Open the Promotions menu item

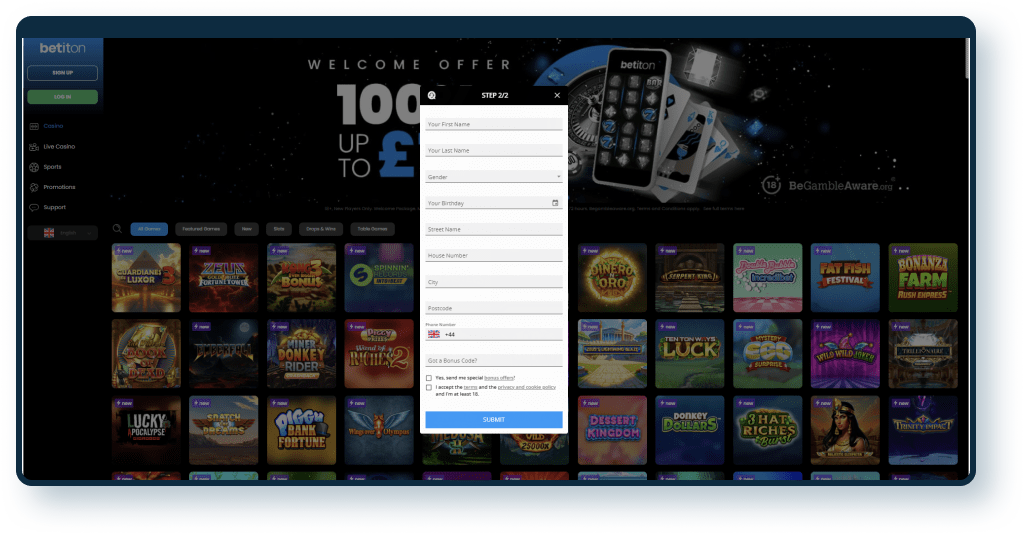58,187
